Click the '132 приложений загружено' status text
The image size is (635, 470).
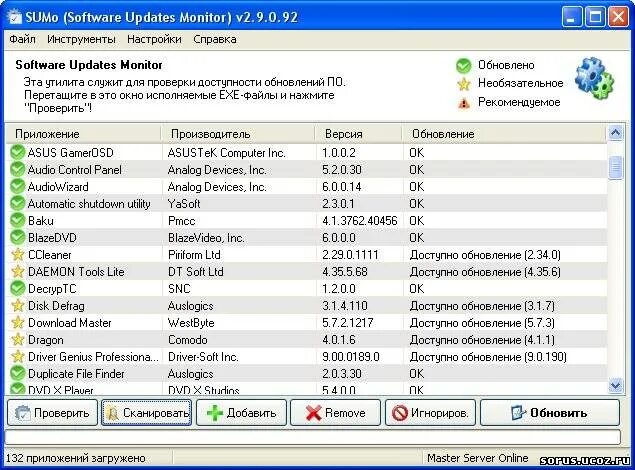click(76, 458)
